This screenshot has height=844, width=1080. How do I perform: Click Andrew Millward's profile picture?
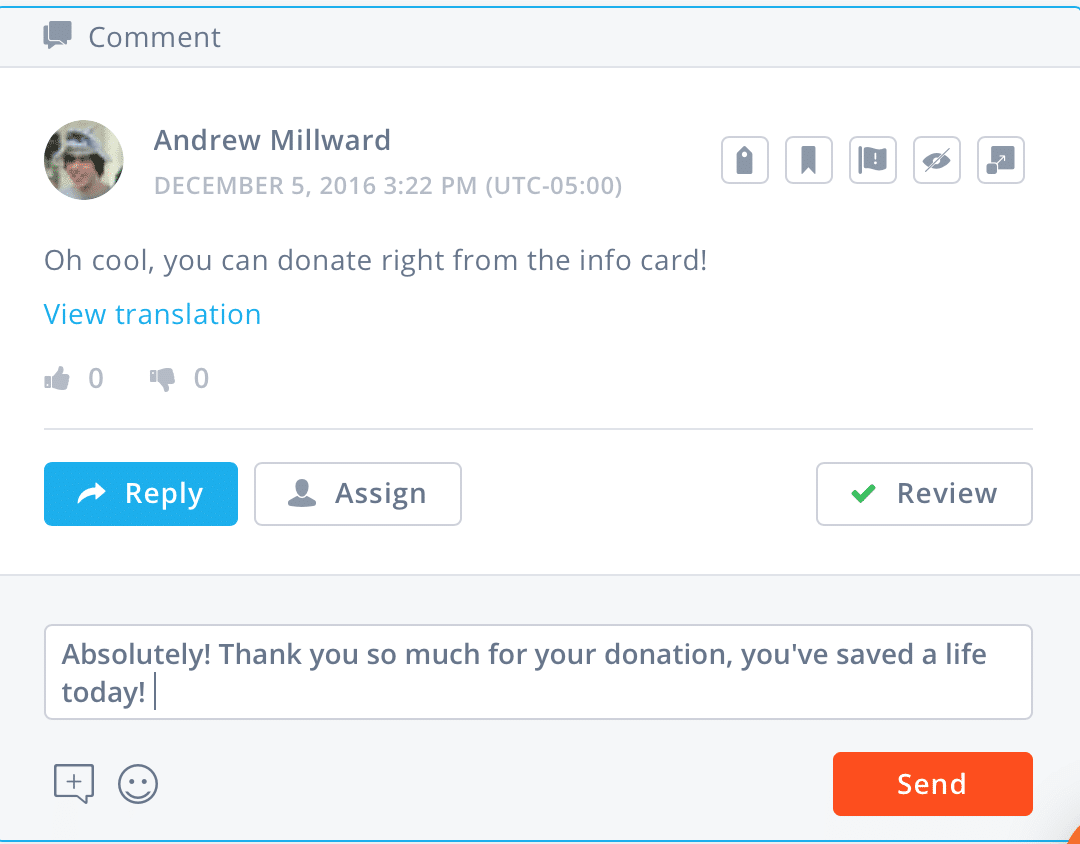click(x=84, y=160)
